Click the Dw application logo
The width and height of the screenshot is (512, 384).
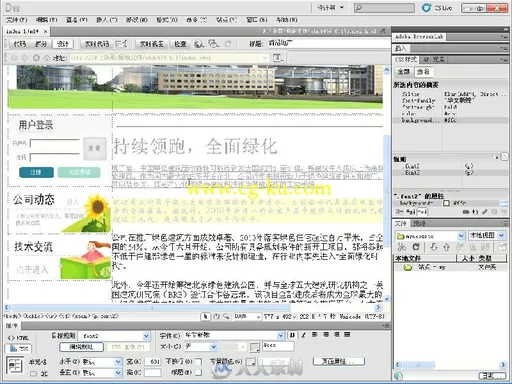[x=13, y=8]
